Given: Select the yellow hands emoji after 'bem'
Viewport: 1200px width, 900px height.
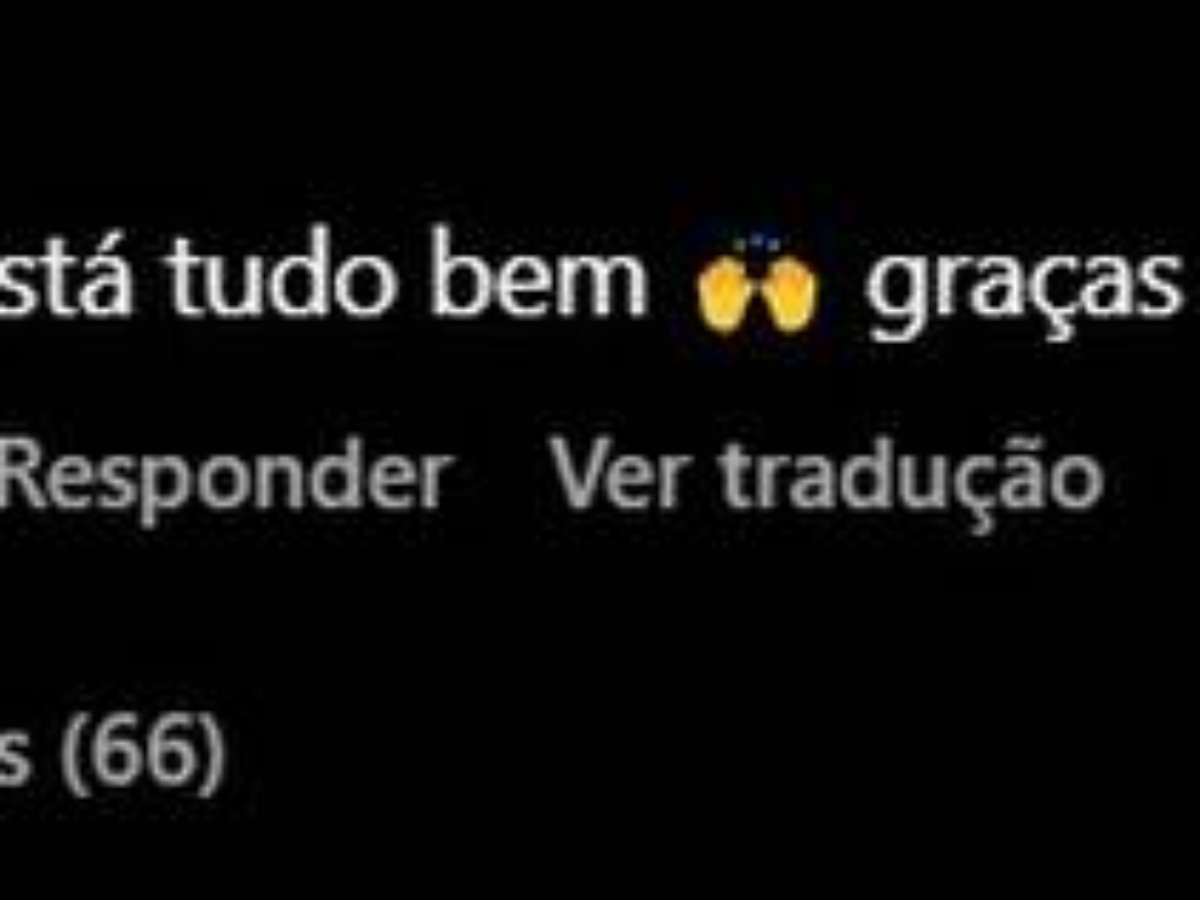Looking at the screenshot, I should click(757, 287).
